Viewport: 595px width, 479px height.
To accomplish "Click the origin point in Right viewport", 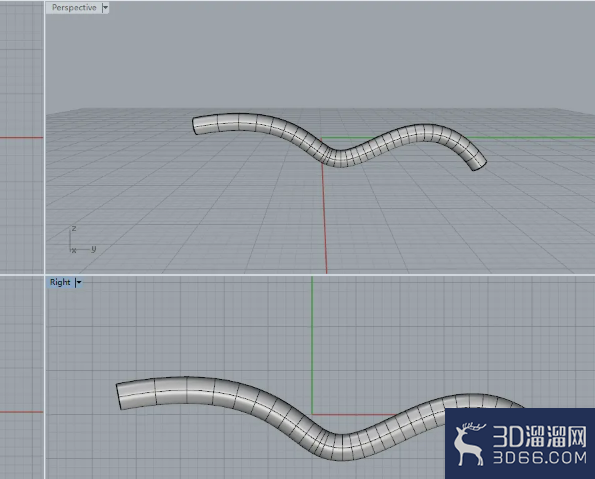I will pyautogui.click(x=312, y=414).
